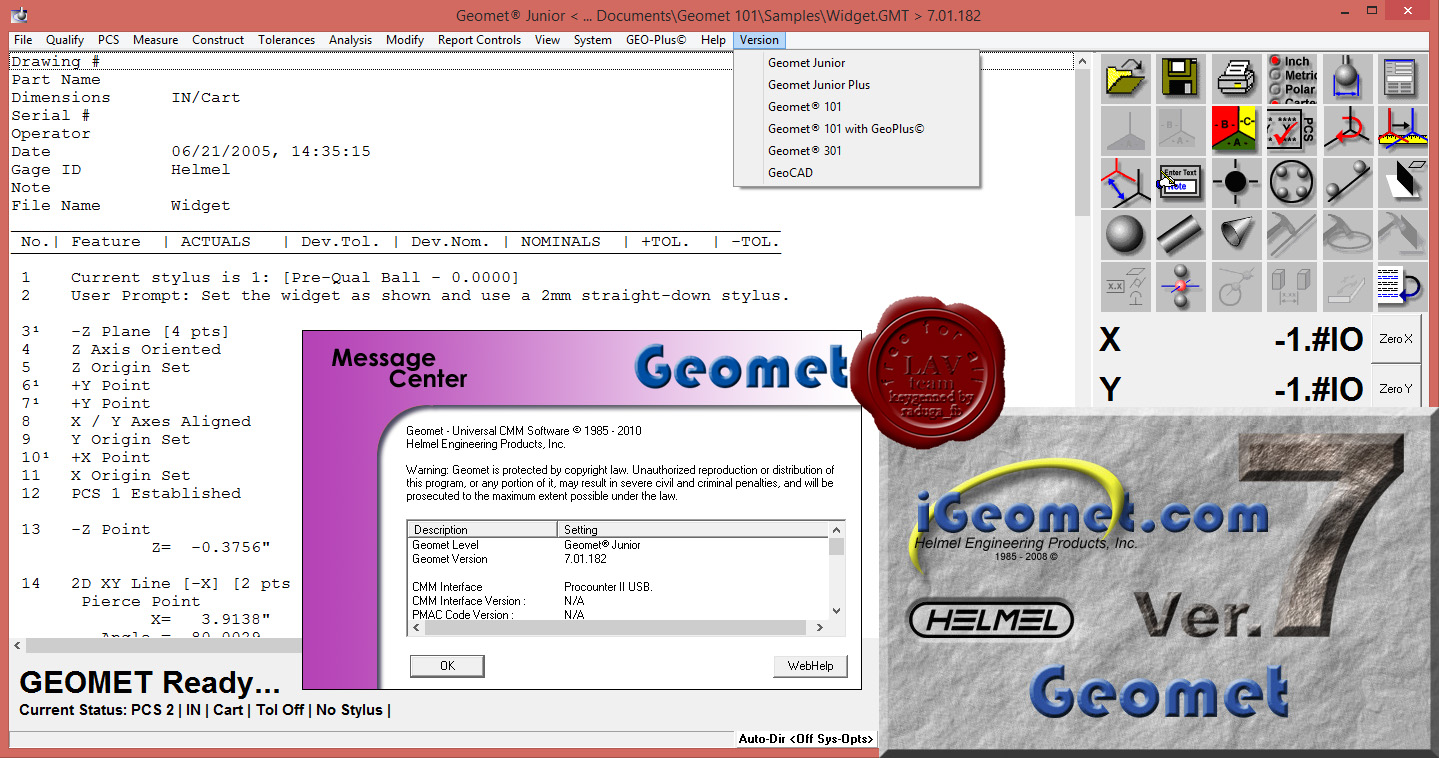
Task: Click the x.x tolerance symbols icon
Action: (x=1125, y=287)
